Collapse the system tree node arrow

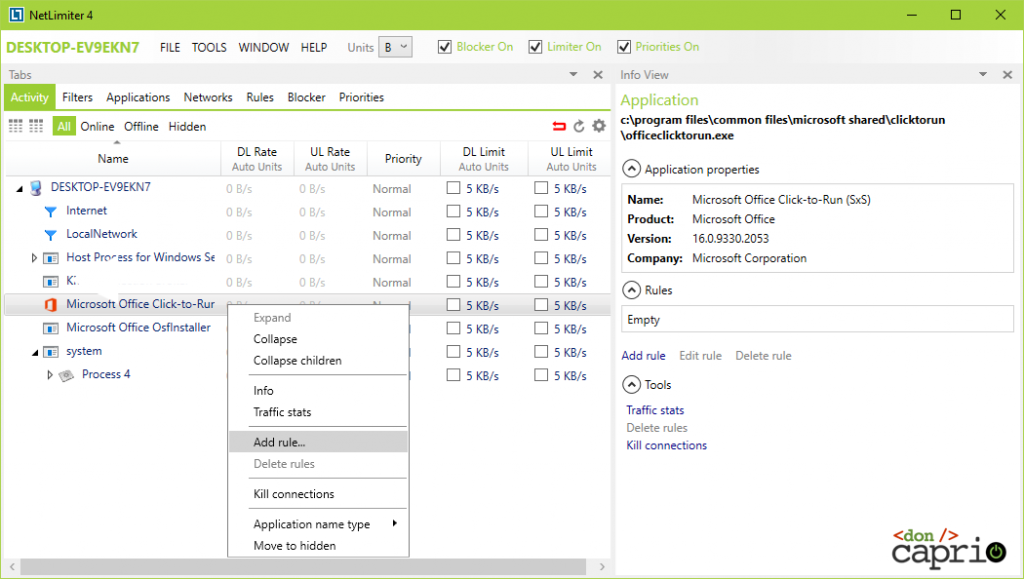35,352
